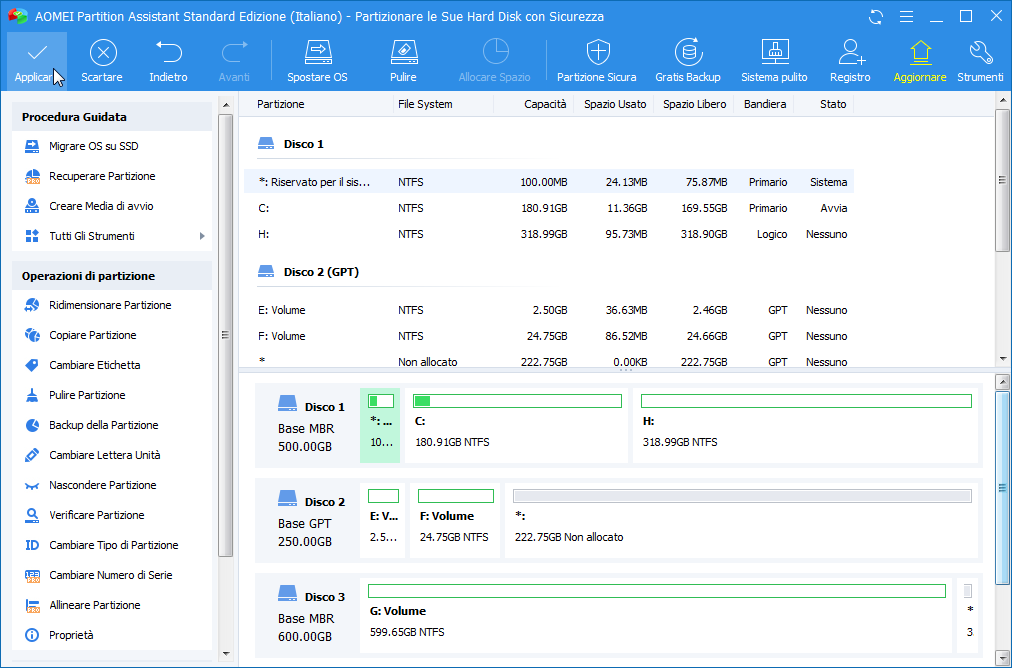
Task: Click Cambiare Lettera Unità option
Action: point(104,455)
